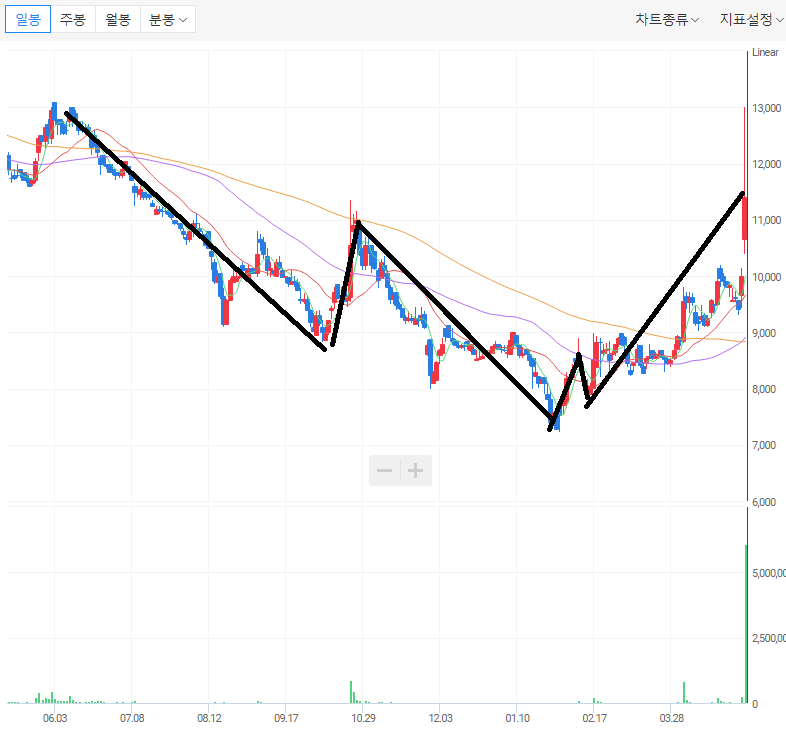This screenshot has height=731, width=786.
Task: Click the 9,000 price axis label
Action: pos(764,333)
